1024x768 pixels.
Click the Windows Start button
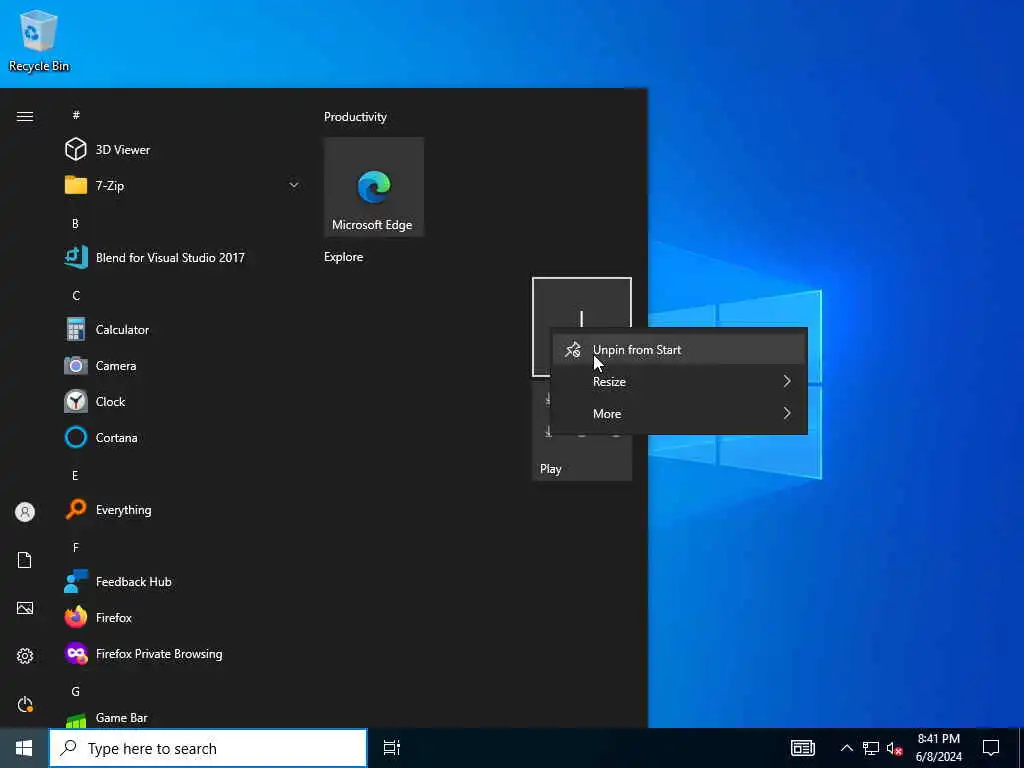(x=24, y=748)
